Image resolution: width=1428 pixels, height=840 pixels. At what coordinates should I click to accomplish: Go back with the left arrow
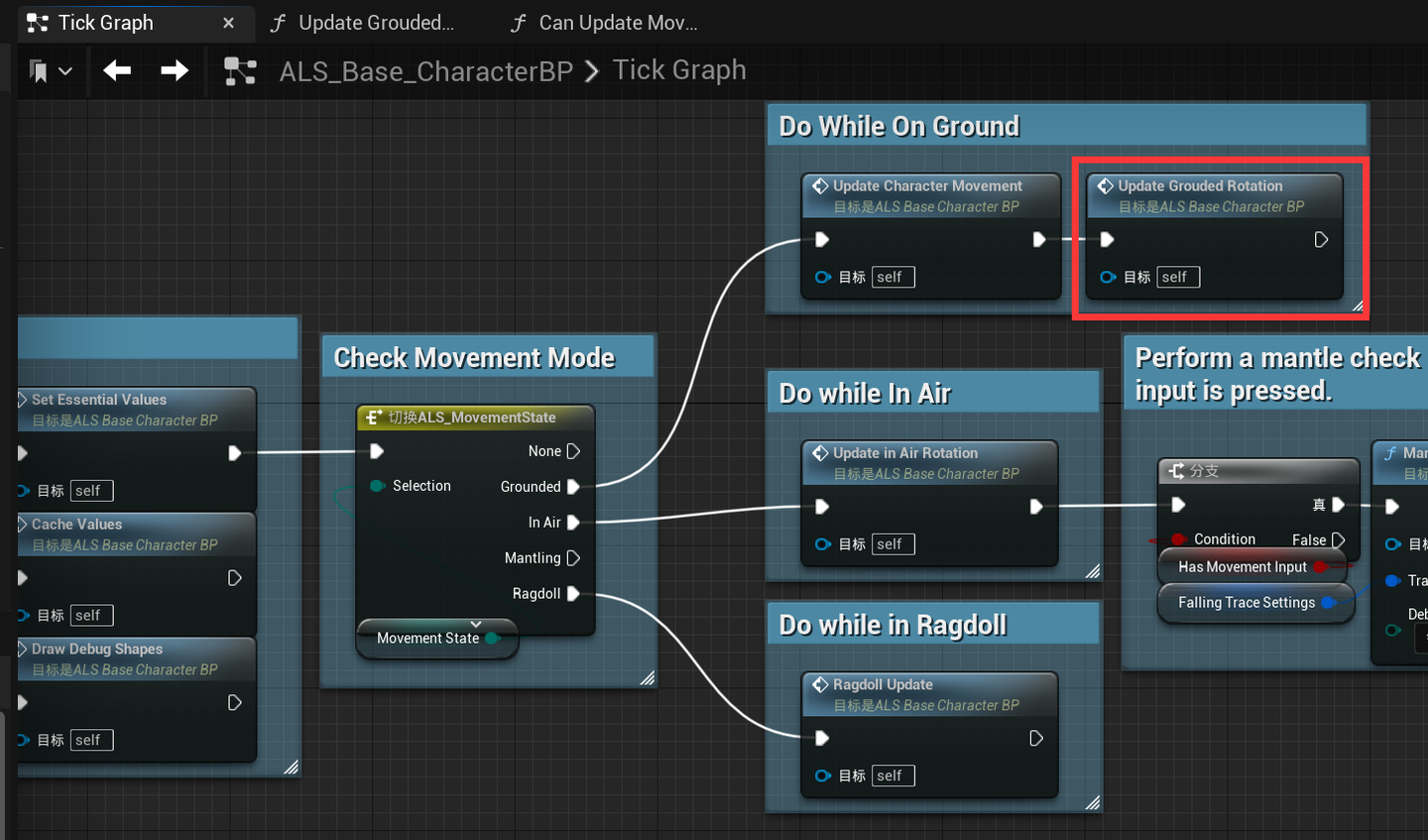click(x=117, y=70)
